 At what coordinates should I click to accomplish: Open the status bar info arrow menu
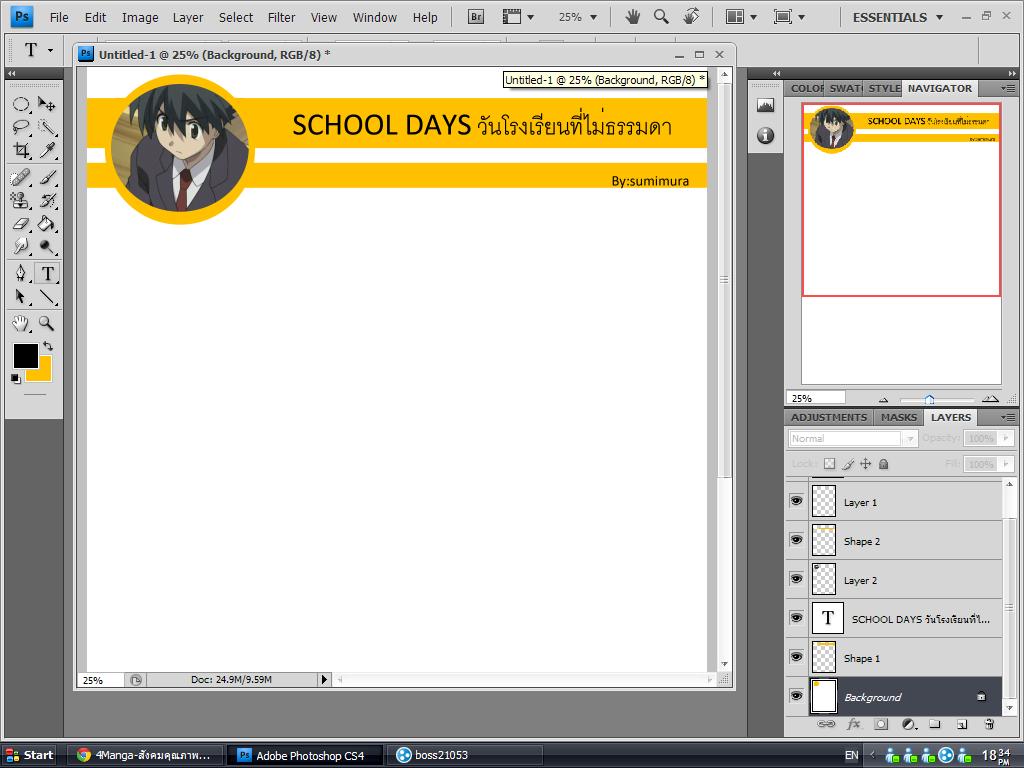coord(324,680)
